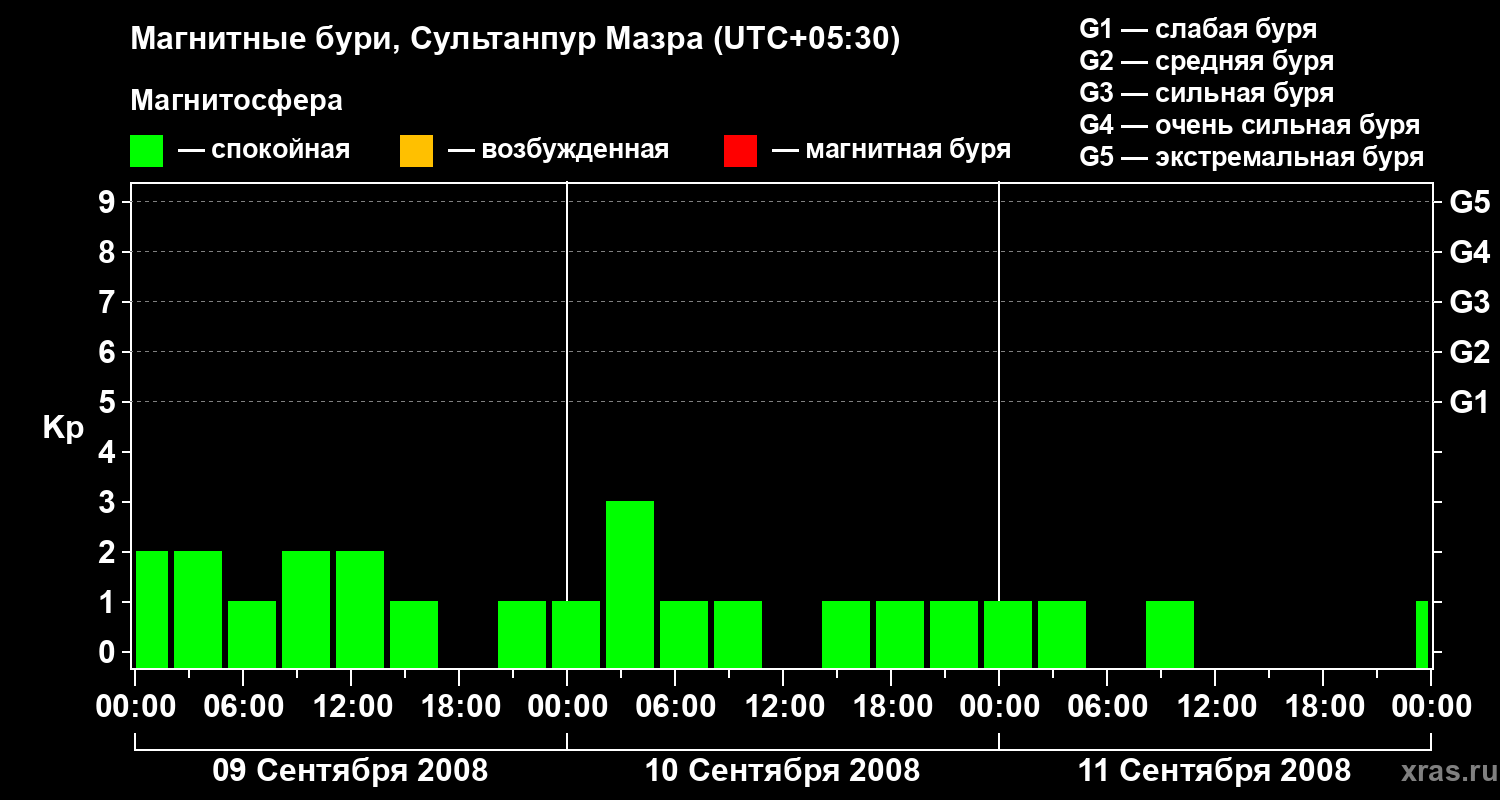Click legend line 'G2 — средняя буря'
The image size is (1500, 800).
click(1207, 61)
